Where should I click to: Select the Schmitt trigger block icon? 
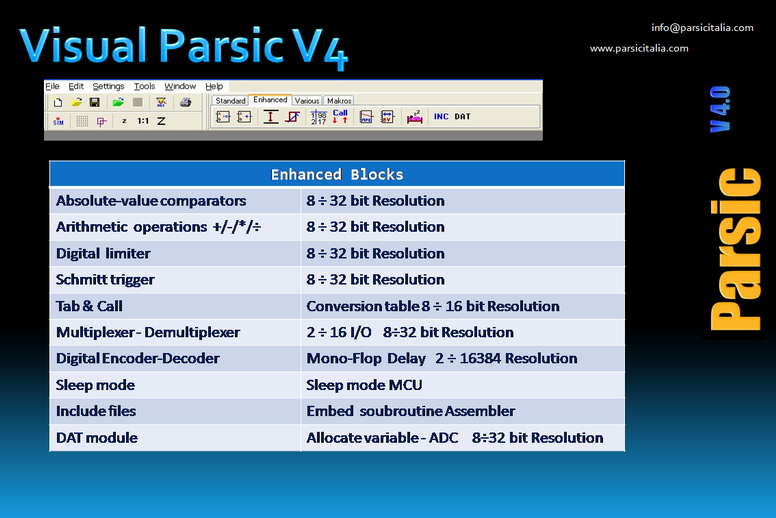click(x=292, y=117)
